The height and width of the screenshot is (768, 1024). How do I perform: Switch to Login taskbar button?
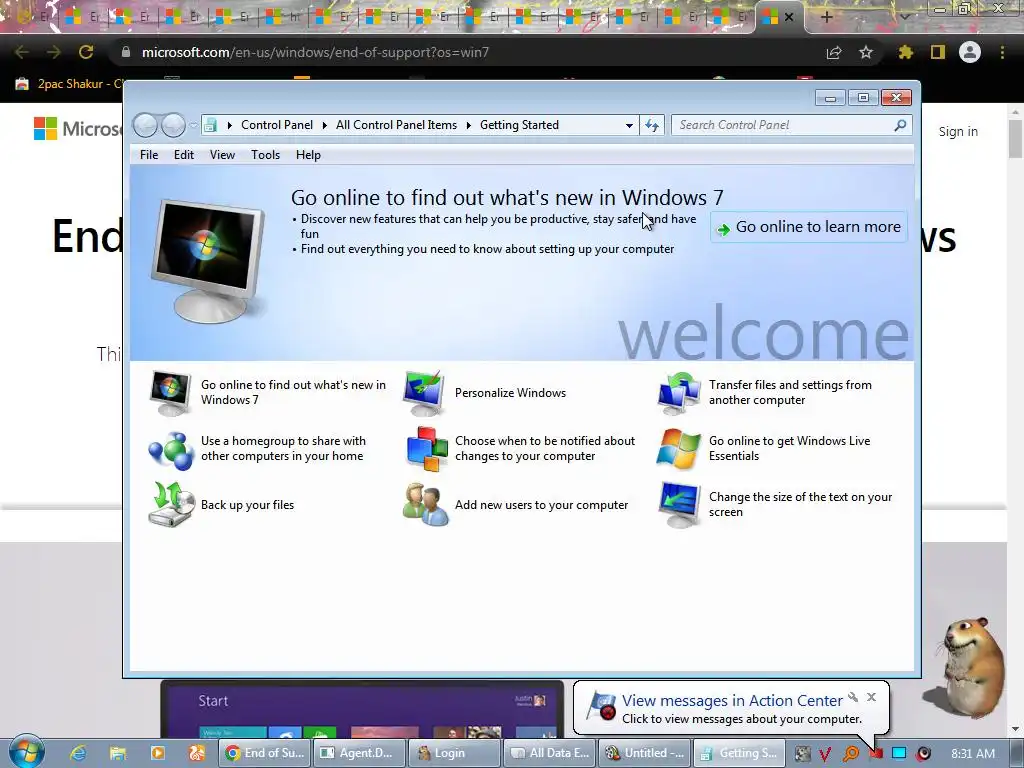[x=454, y=753]
